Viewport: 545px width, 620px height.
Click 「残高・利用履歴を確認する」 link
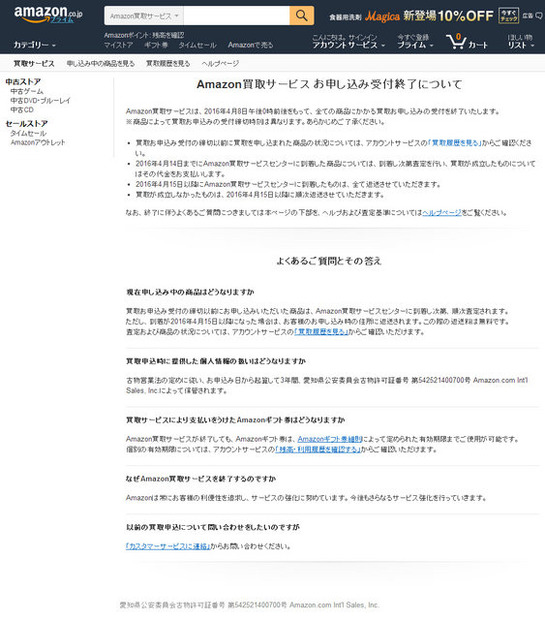tap(318, 449)
